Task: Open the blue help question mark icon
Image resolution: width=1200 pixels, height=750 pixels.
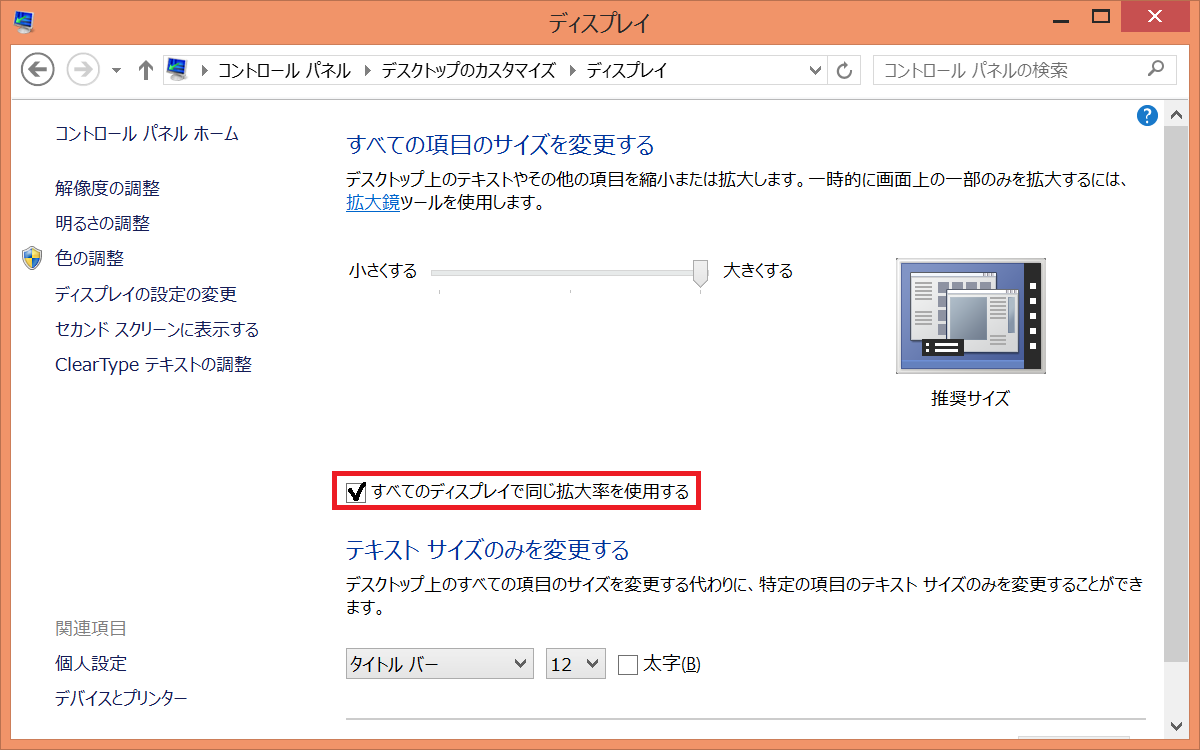Action: tap(1147, 115)
